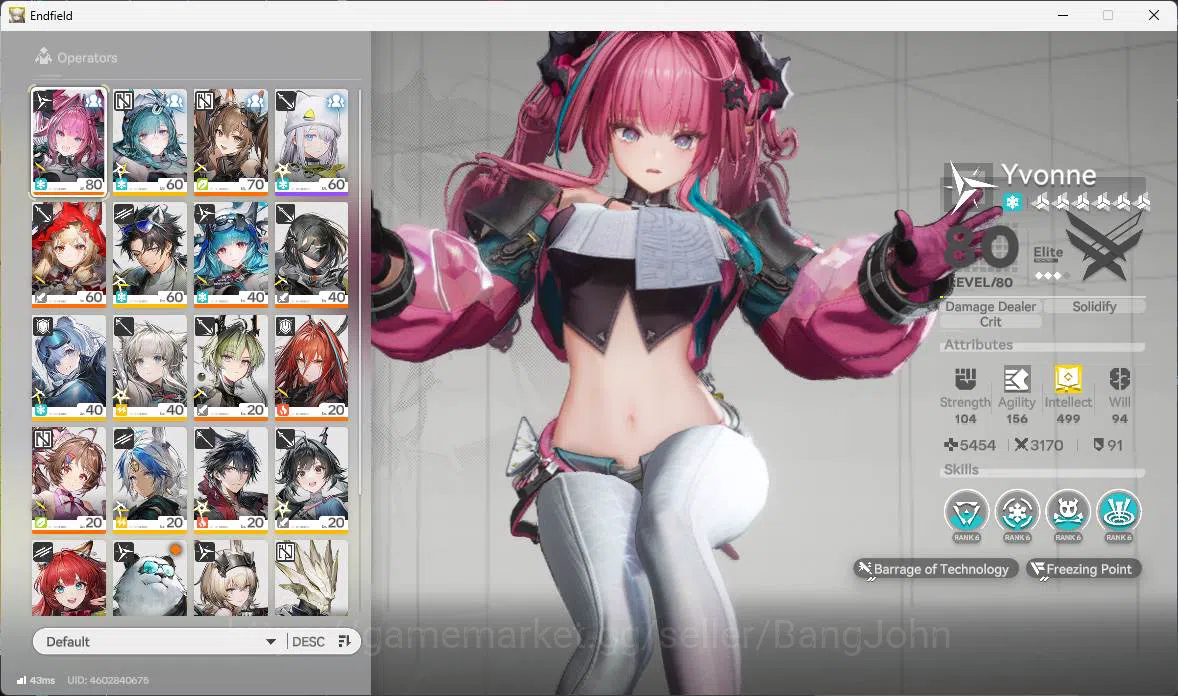Click the Crit tag

click(x=990, y=321)
